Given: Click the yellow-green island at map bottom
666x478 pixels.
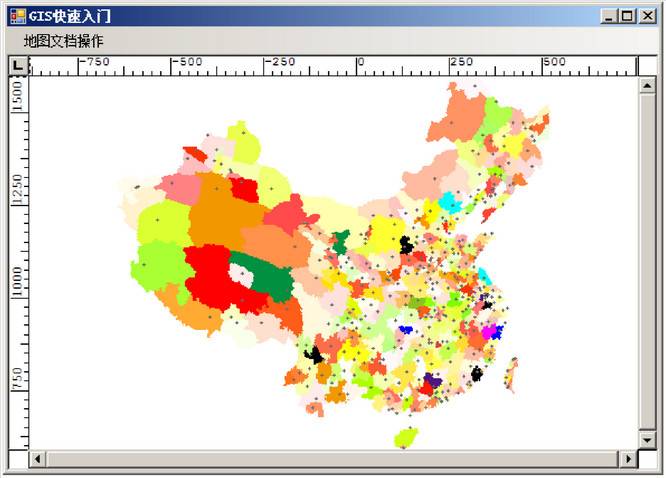Looking at the screenshot, I should point(406,438).
